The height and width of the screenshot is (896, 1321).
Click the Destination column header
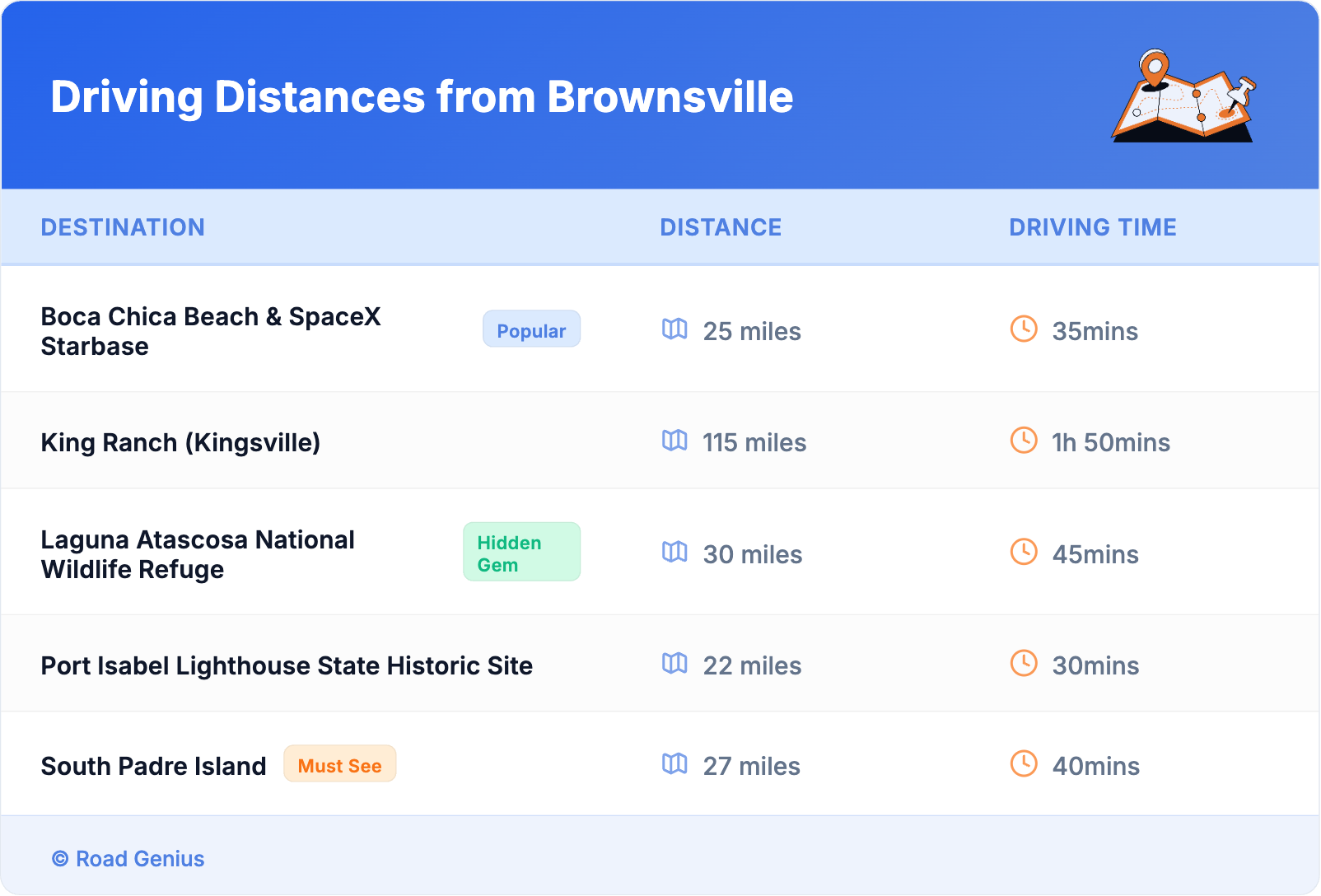click(123, 227)
